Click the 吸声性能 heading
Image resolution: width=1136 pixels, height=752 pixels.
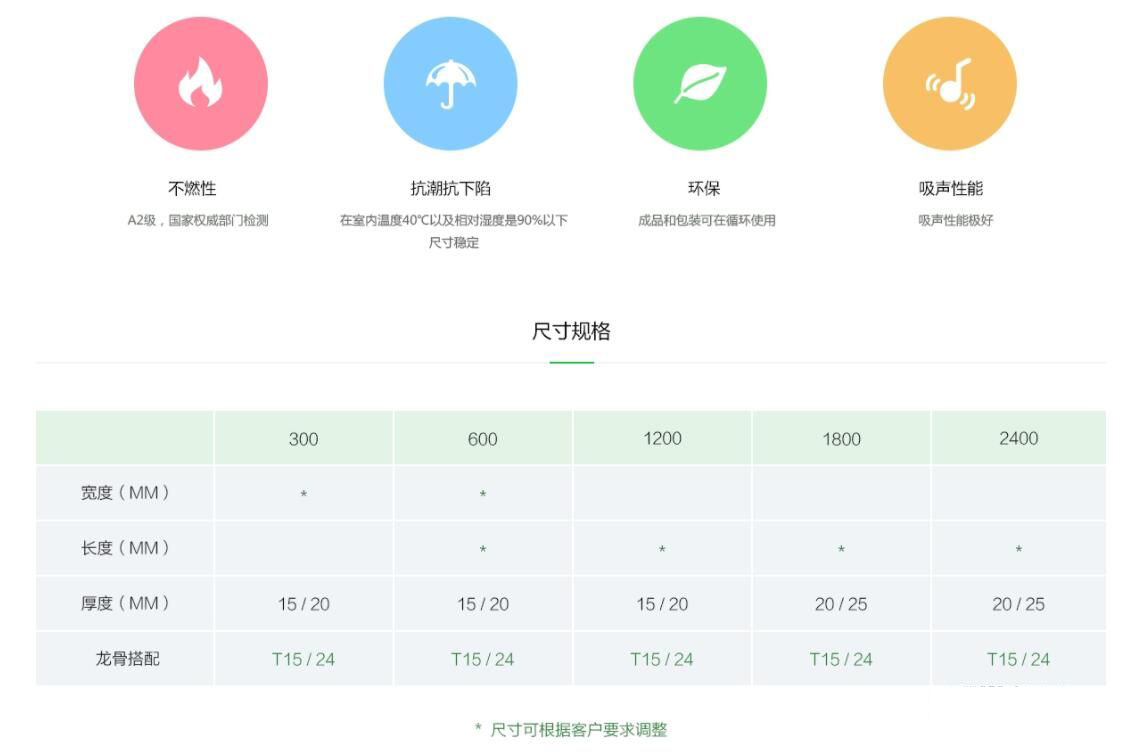coord(951,188)
